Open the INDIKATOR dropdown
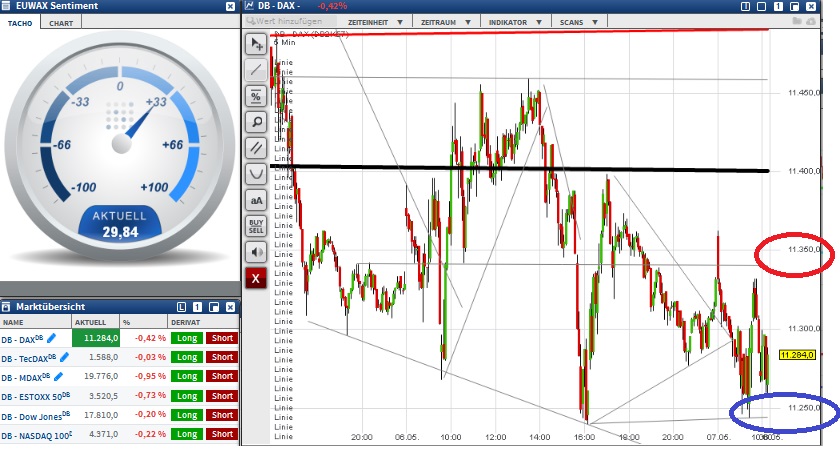Image resolution: width=840 pixels, height=453 pixels. 515,22
